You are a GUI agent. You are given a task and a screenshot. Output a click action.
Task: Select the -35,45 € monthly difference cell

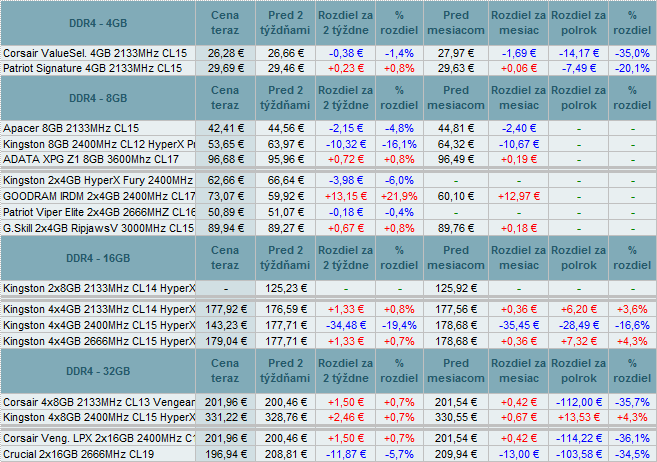(x=519, y=325)
